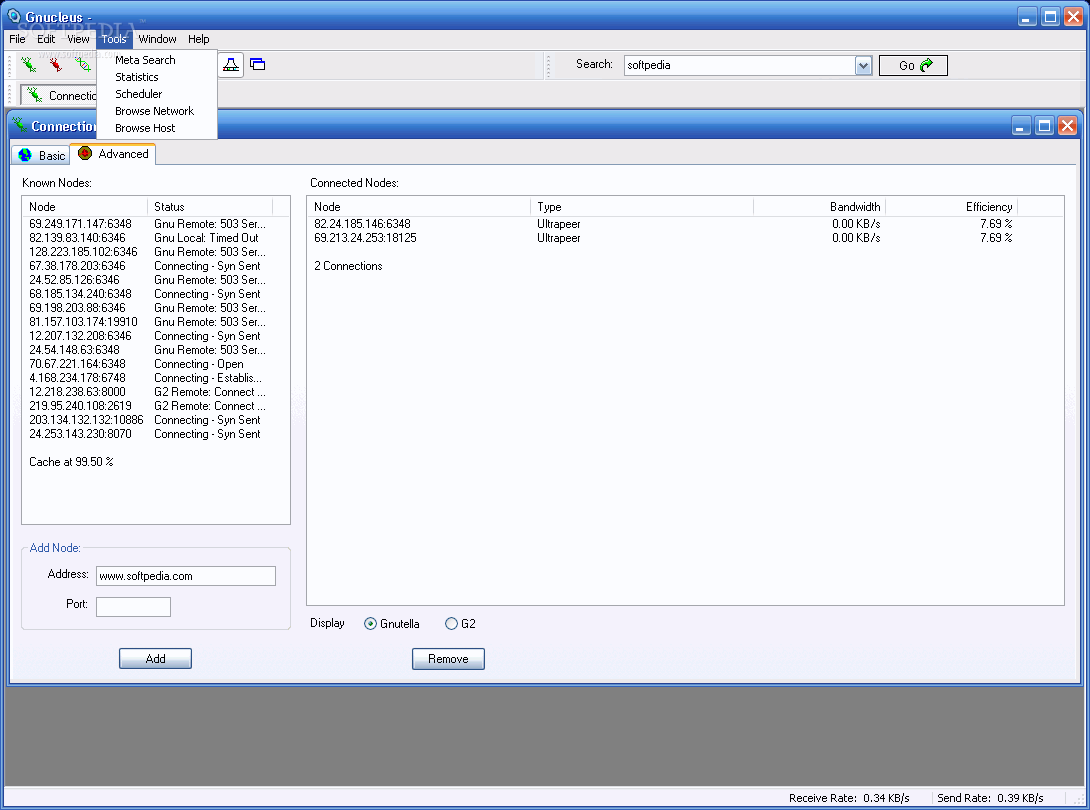Select the G2 display radio button
This screenshot has height=810, width=1090.
[451, 624]
